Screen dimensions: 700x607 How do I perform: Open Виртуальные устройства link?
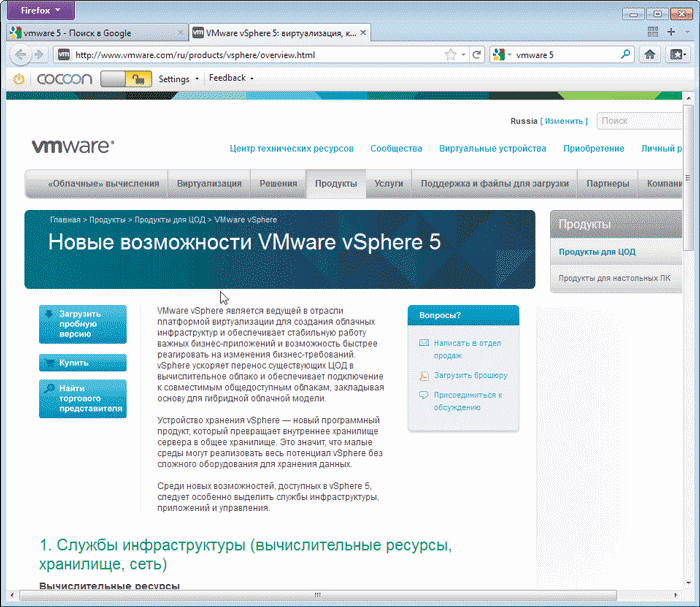(492, 149)
